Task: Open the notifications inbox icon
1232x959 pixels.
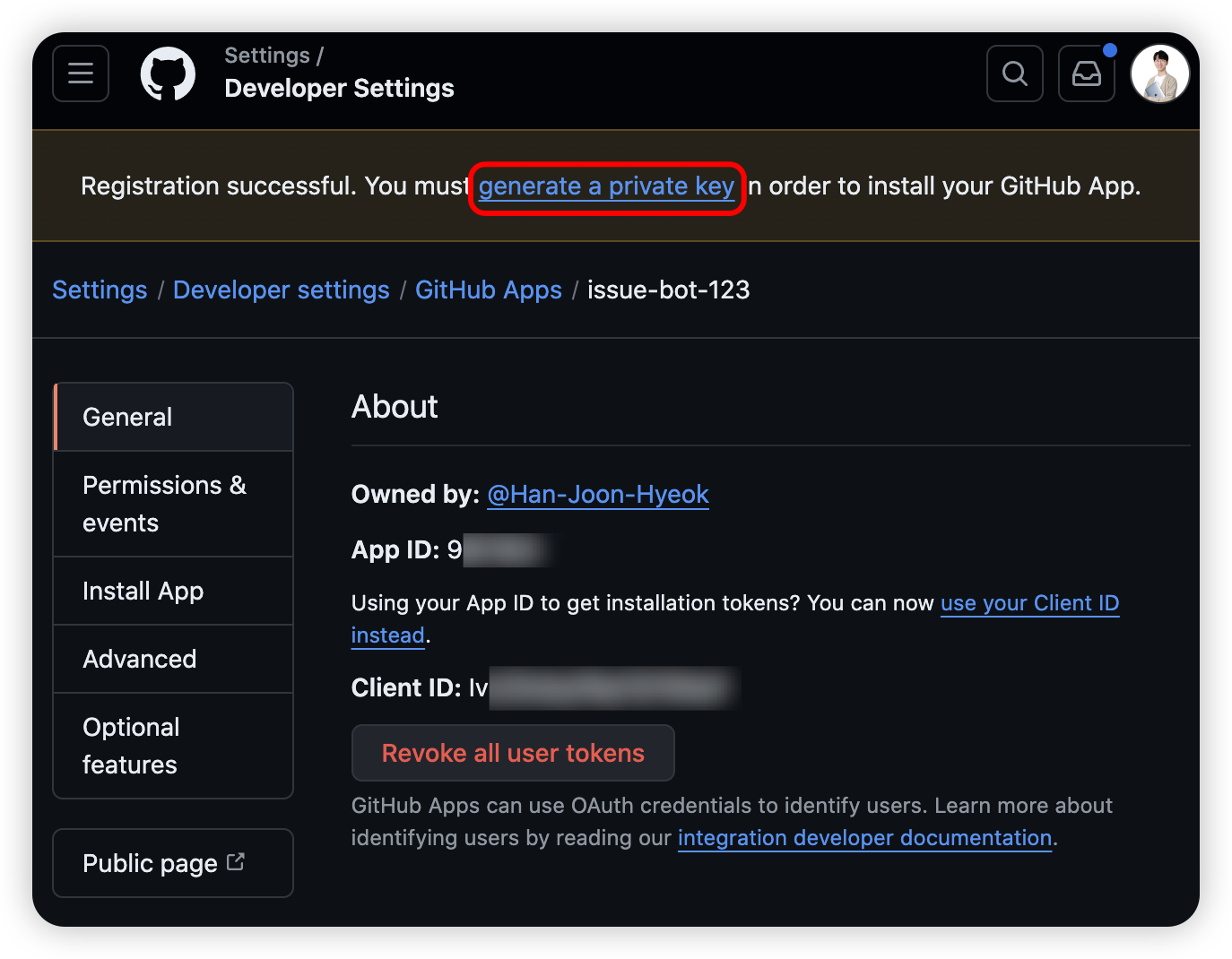Action: click(x=1086, y=73)
